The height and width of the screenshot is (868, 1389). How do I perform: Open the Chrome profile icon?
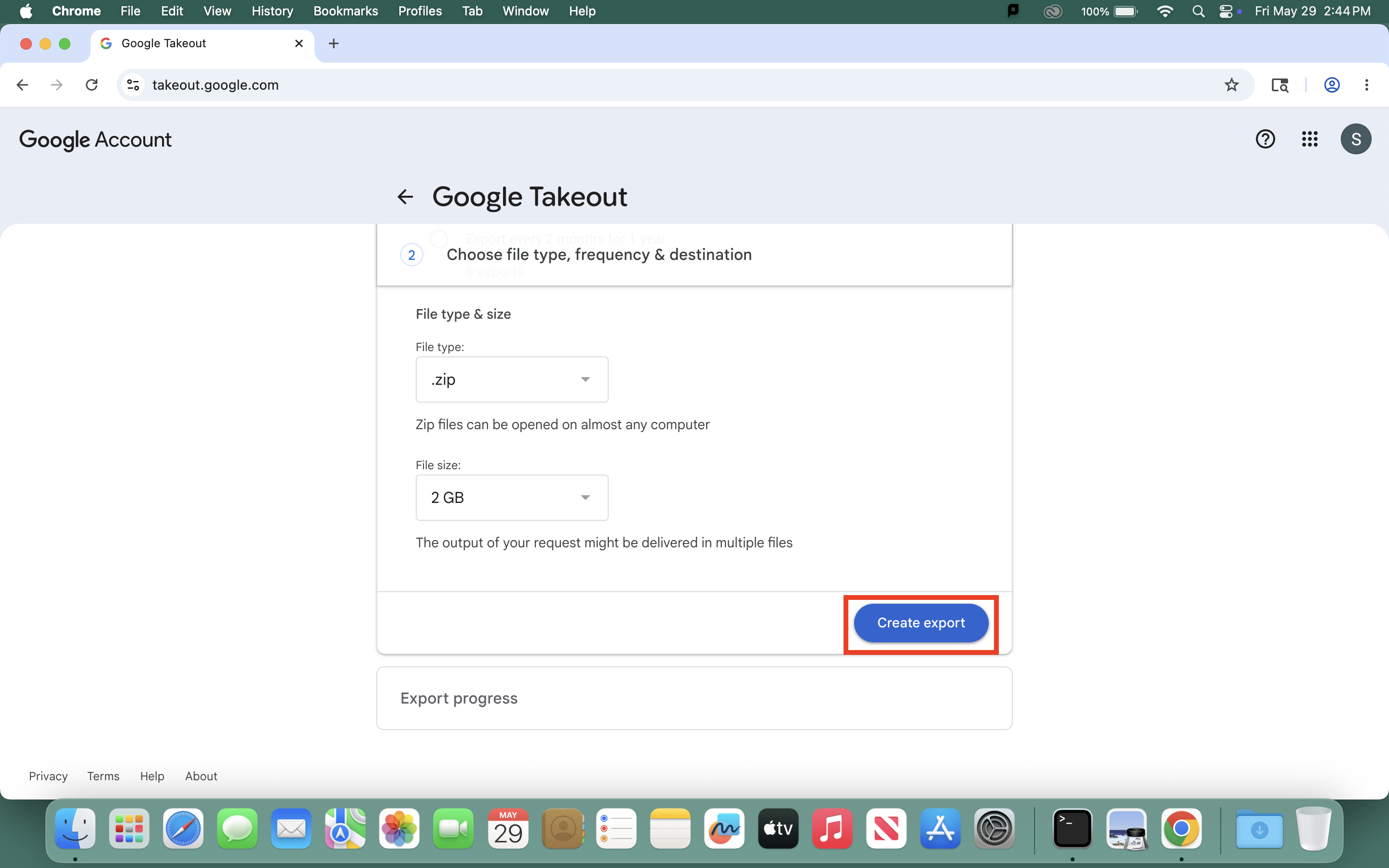click(1332, 85)
